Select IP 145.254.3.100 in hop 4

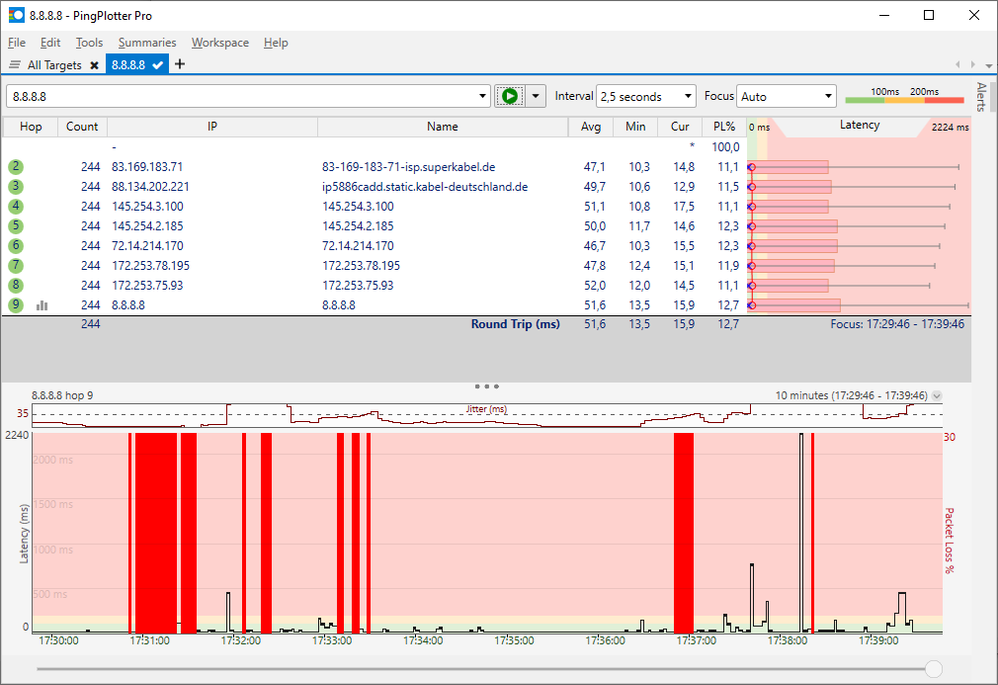tap(148, 206)
